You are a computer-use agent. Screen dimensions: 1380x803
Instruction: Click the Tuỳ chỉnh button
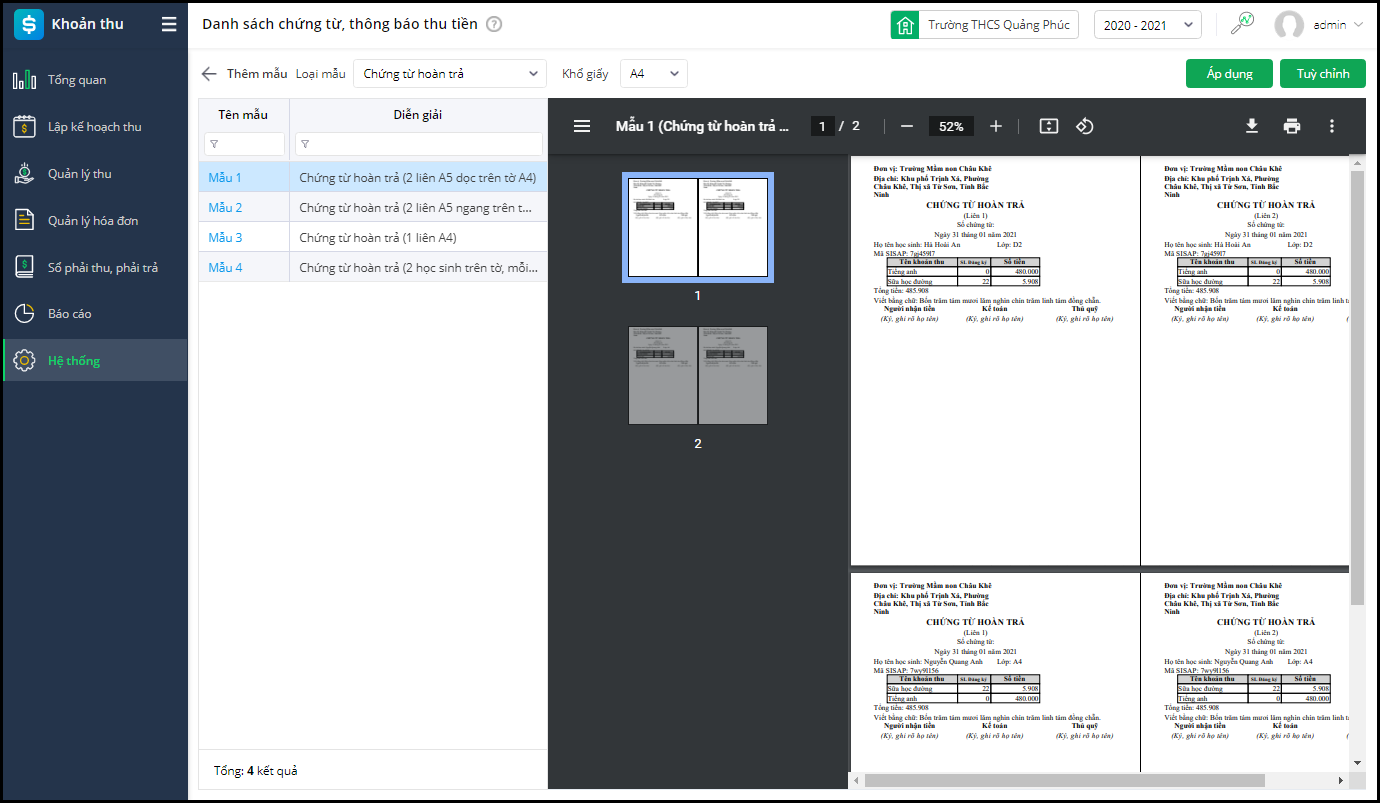click(1323, 73)
